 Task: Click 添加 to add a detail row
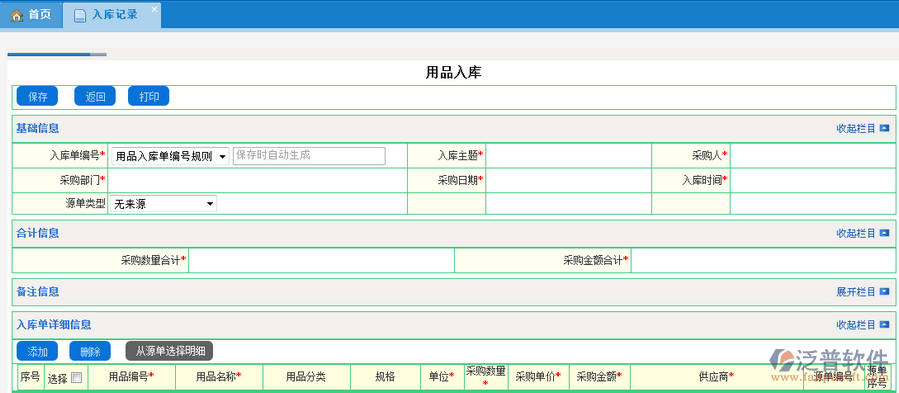point(37,351)
